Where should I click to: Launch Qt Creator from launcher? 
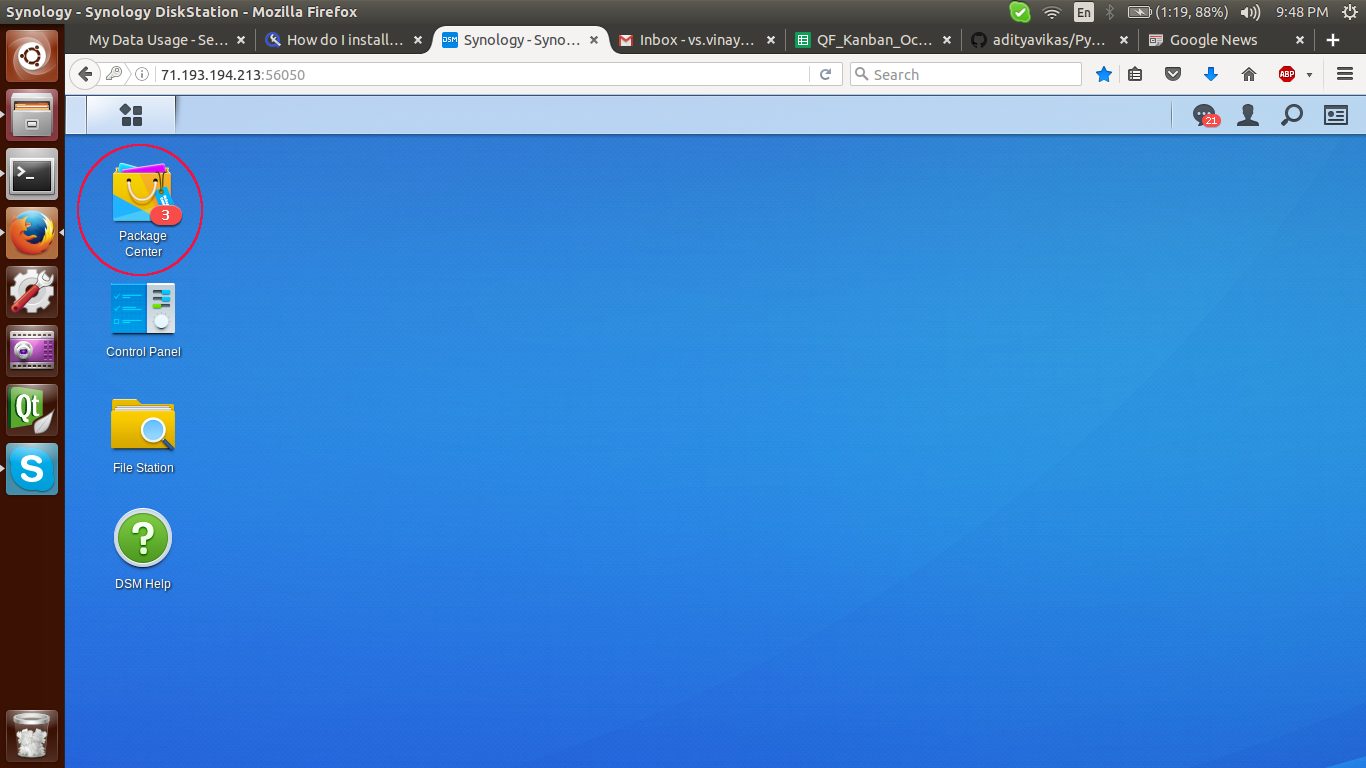pos(32,410)
